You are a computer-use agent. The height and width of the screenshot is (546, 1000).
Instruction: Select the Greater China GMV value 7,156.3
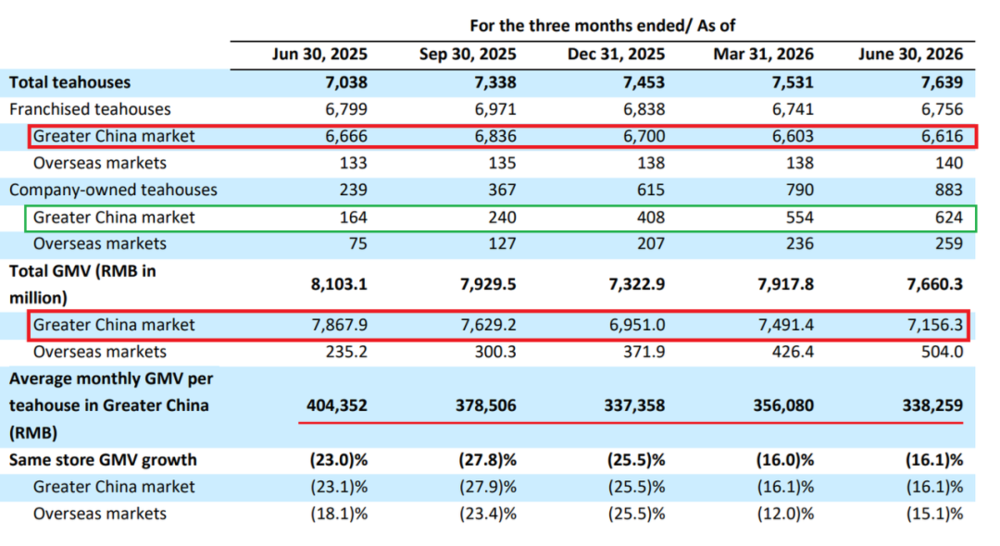point(935,325)
